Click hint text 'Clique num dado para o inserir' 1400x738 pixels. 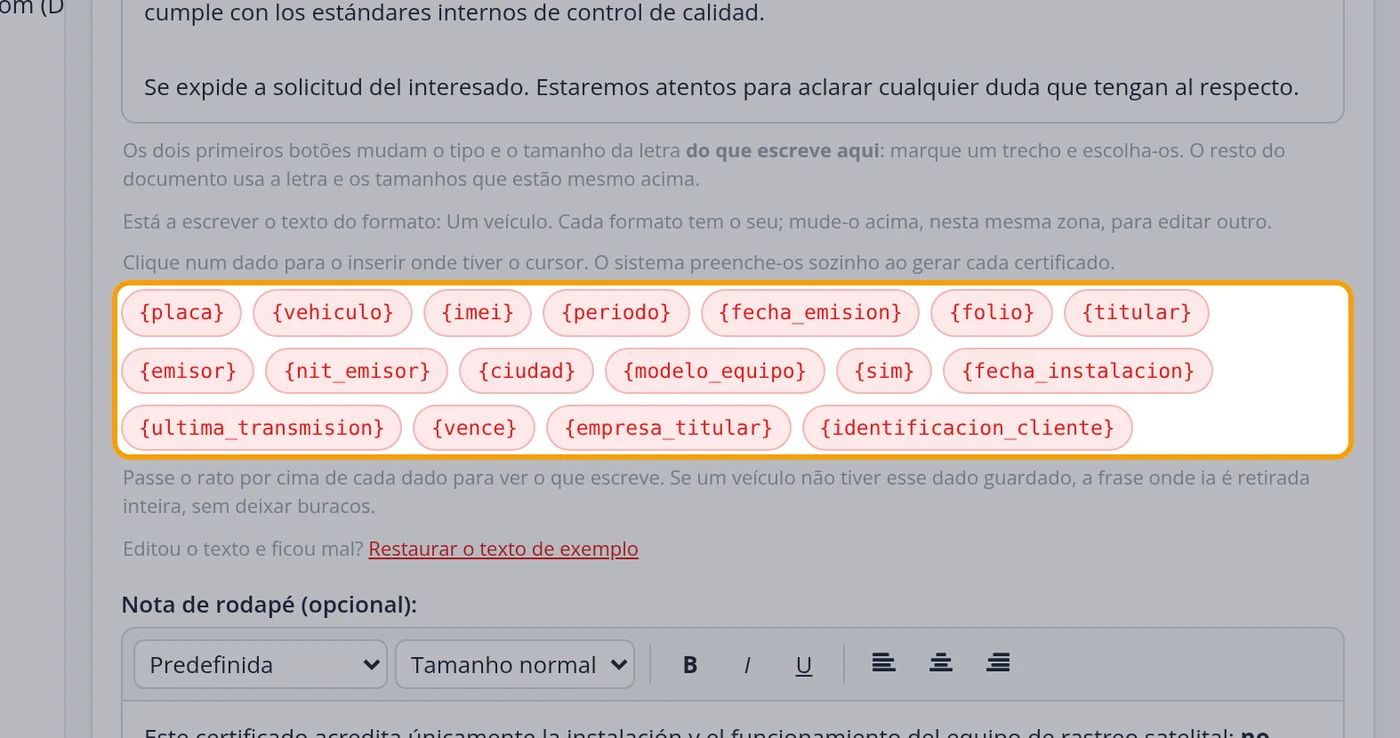pyautogui.click(x=618, y=263)
